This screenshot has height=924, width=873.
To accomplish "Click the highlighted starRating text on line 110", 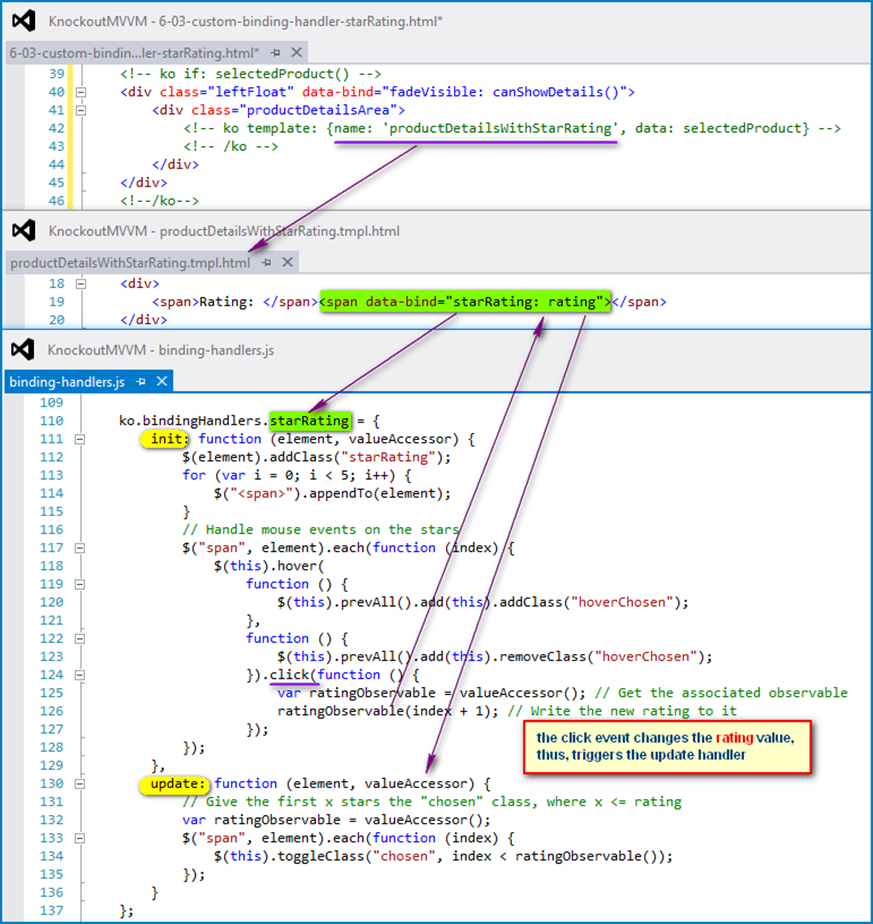I will 310,421.
